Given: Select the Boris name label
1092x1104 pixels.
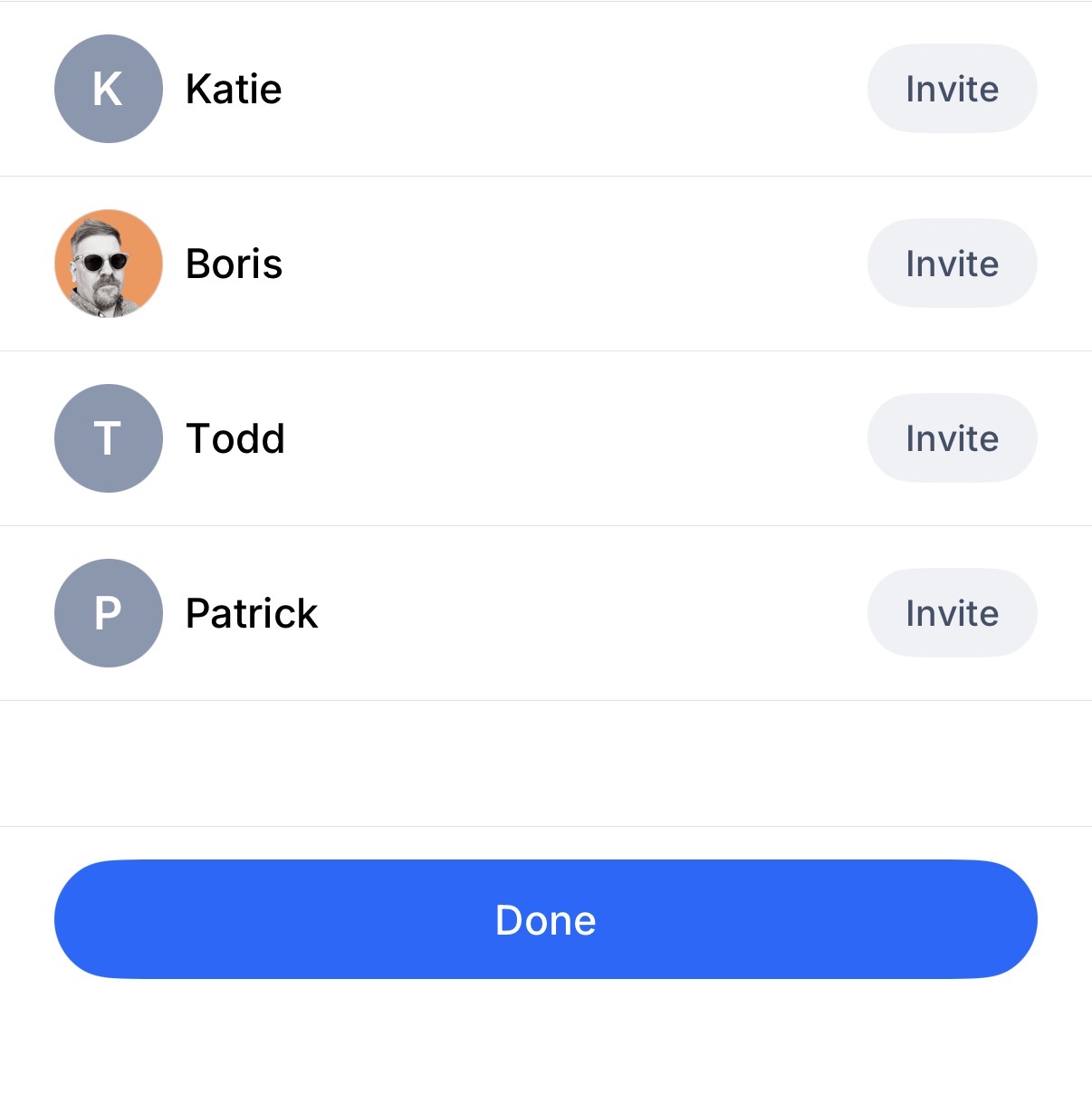Looking at the screenshot, I should 234,264.
